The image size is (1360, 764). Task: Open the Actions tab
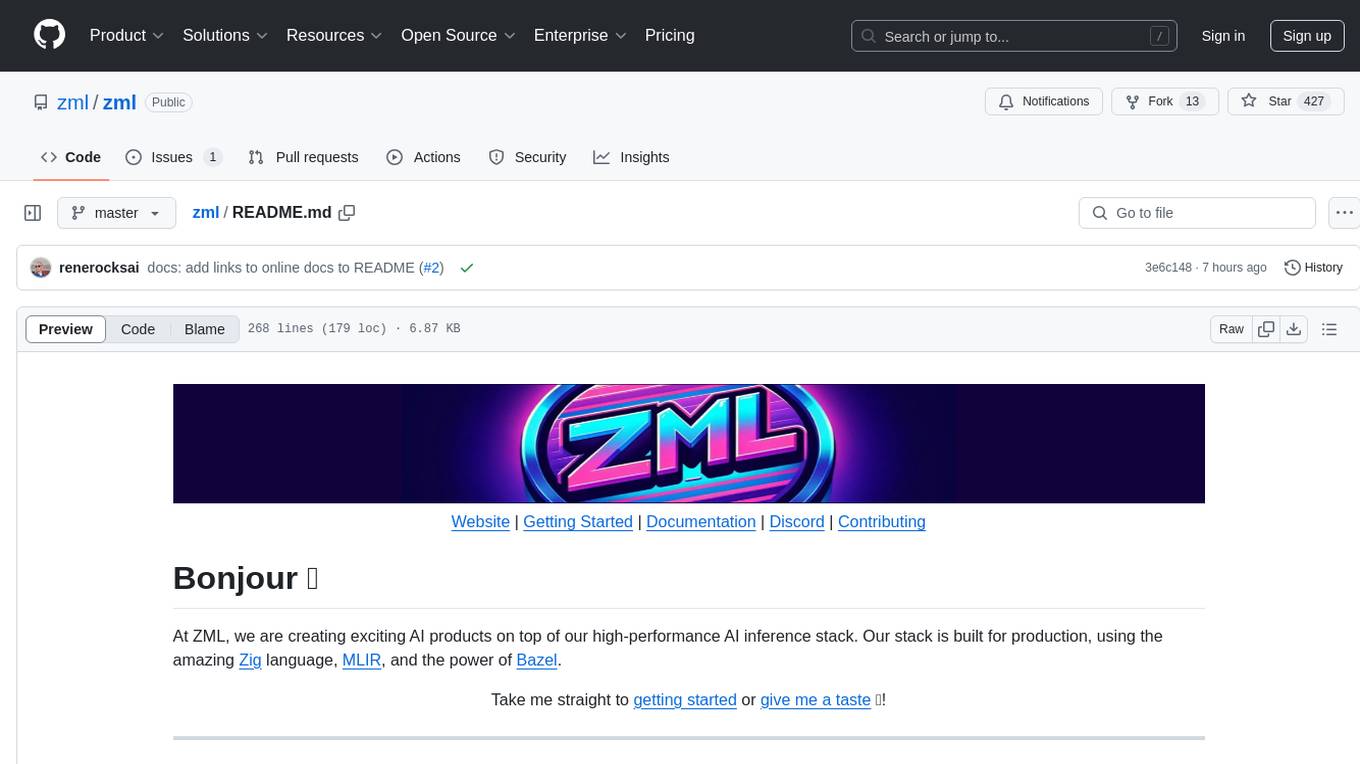[x=423, y=157]
